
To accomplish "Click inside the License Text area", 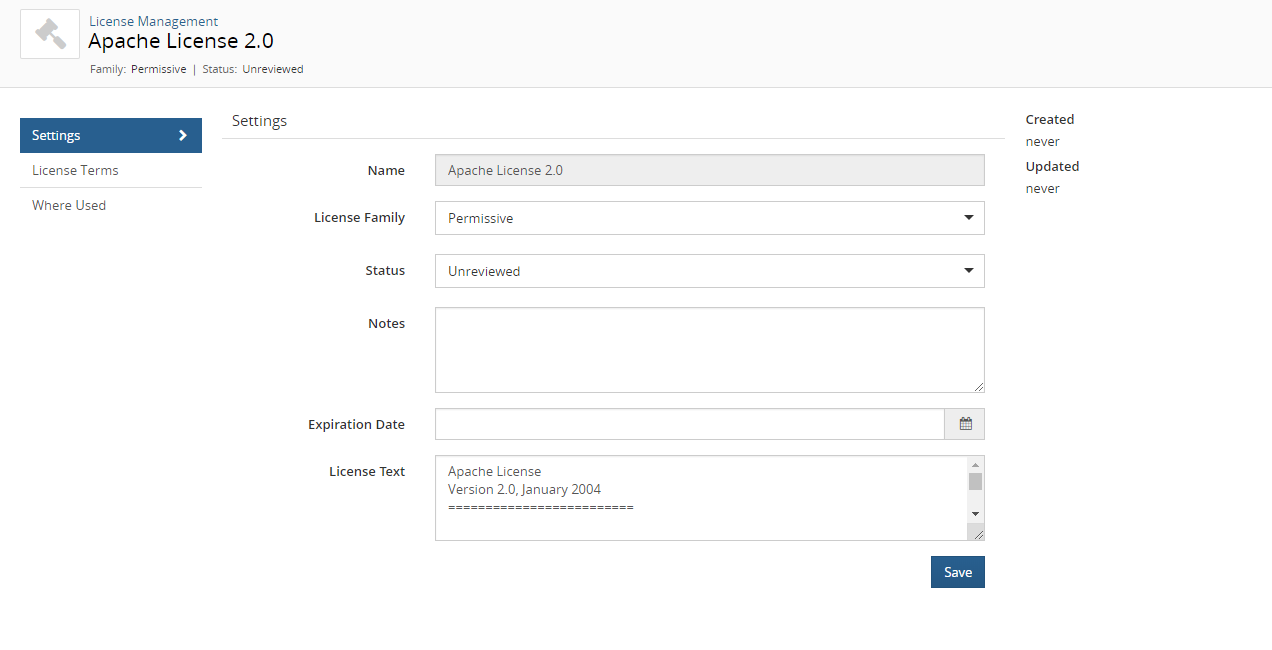I will click(x=700, y=498).
